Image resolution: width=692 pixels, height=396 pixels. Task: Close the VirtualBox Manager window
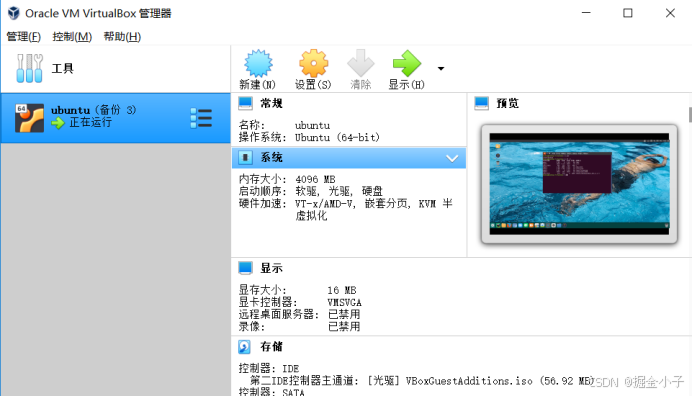(670, 13)
